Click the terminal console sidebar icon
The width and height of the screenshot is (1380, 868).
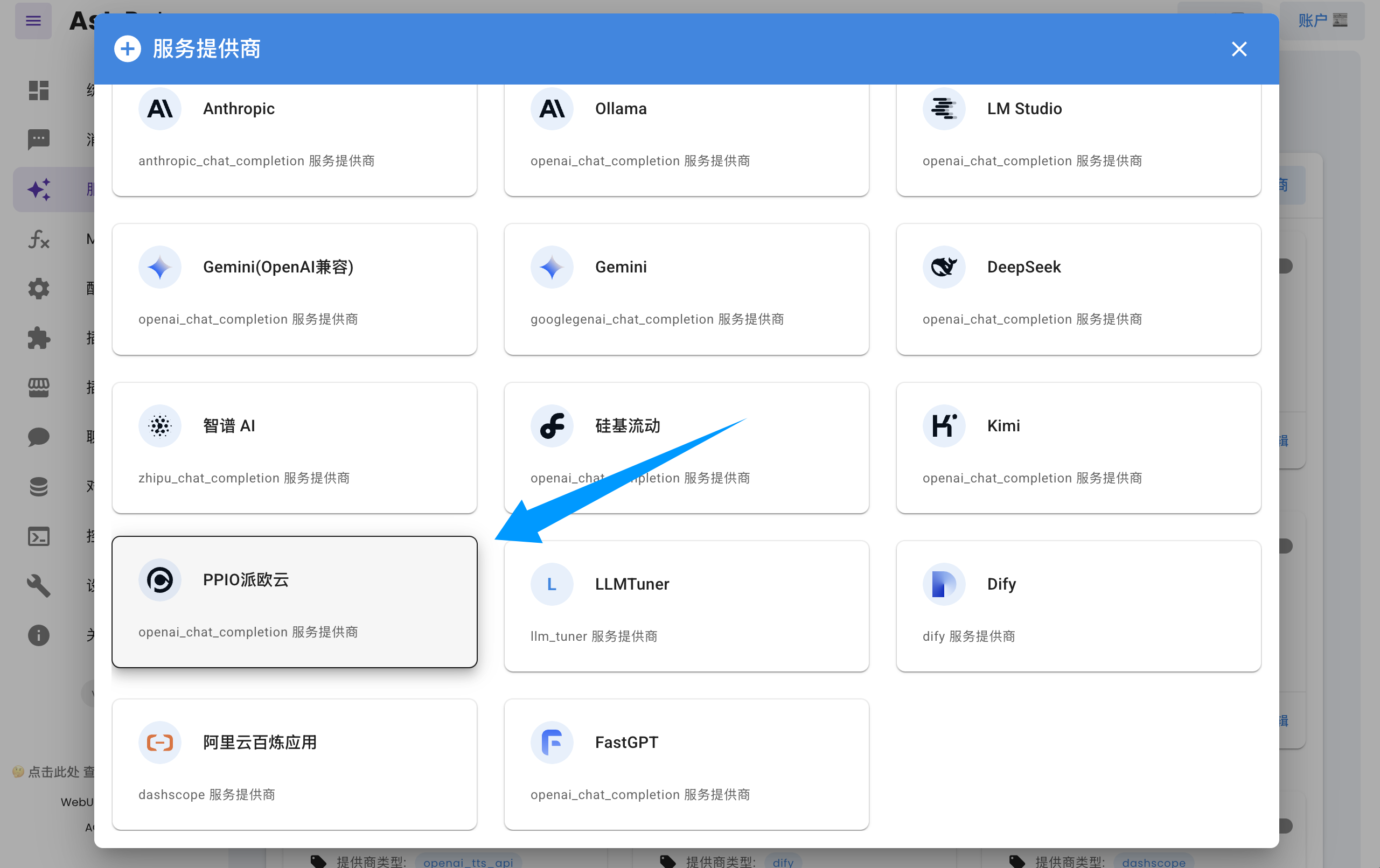click(38, 537)
